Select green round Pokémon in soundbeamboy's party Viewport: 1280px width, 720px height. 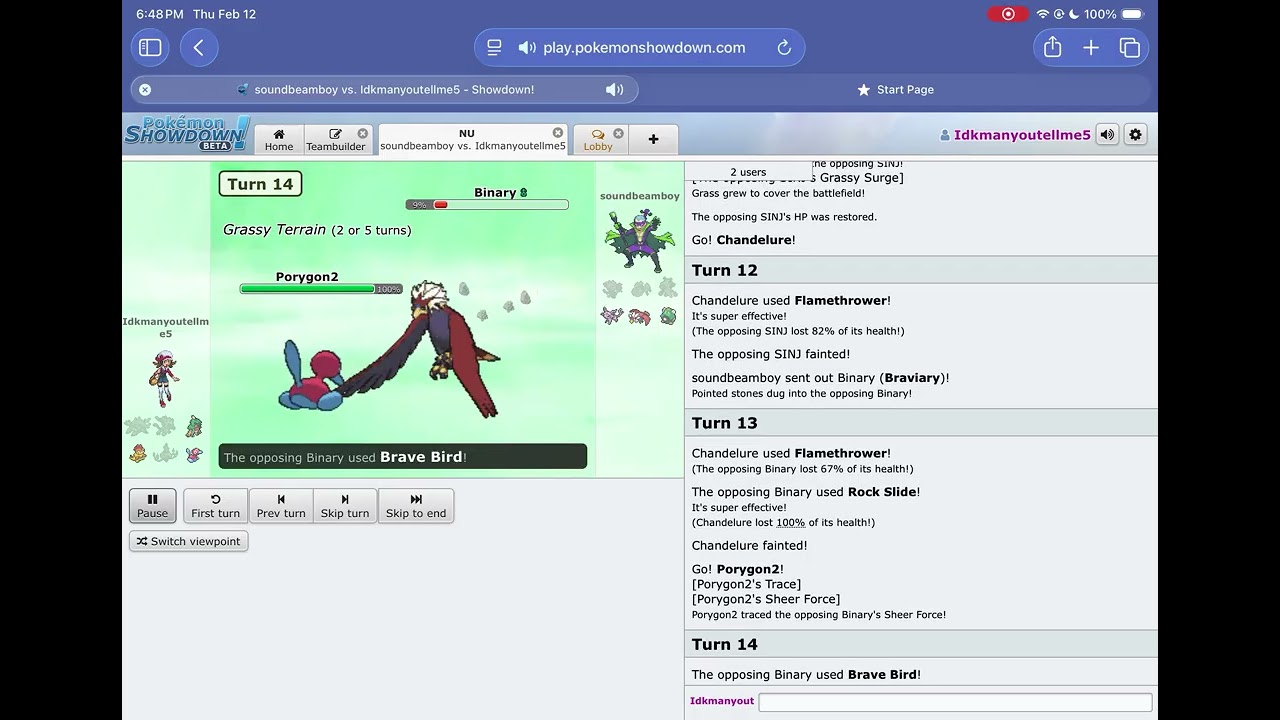tap(668, 316)
